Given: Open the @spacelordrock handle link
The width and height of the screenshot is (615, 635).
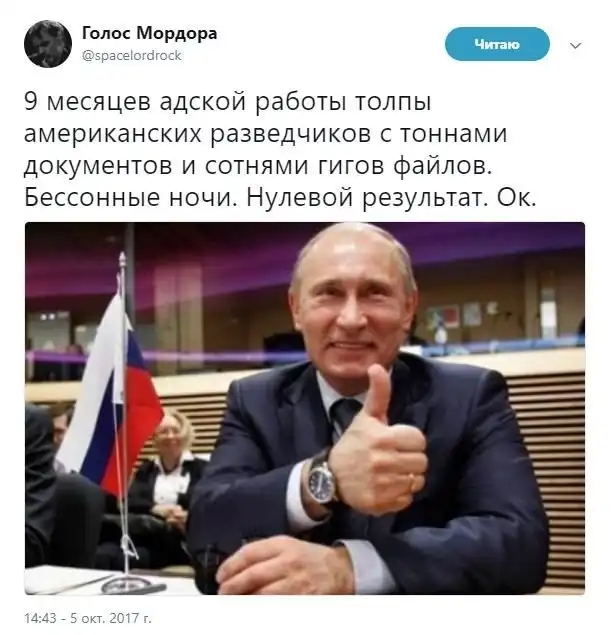Looking at the screenshot, I should 132,55.
